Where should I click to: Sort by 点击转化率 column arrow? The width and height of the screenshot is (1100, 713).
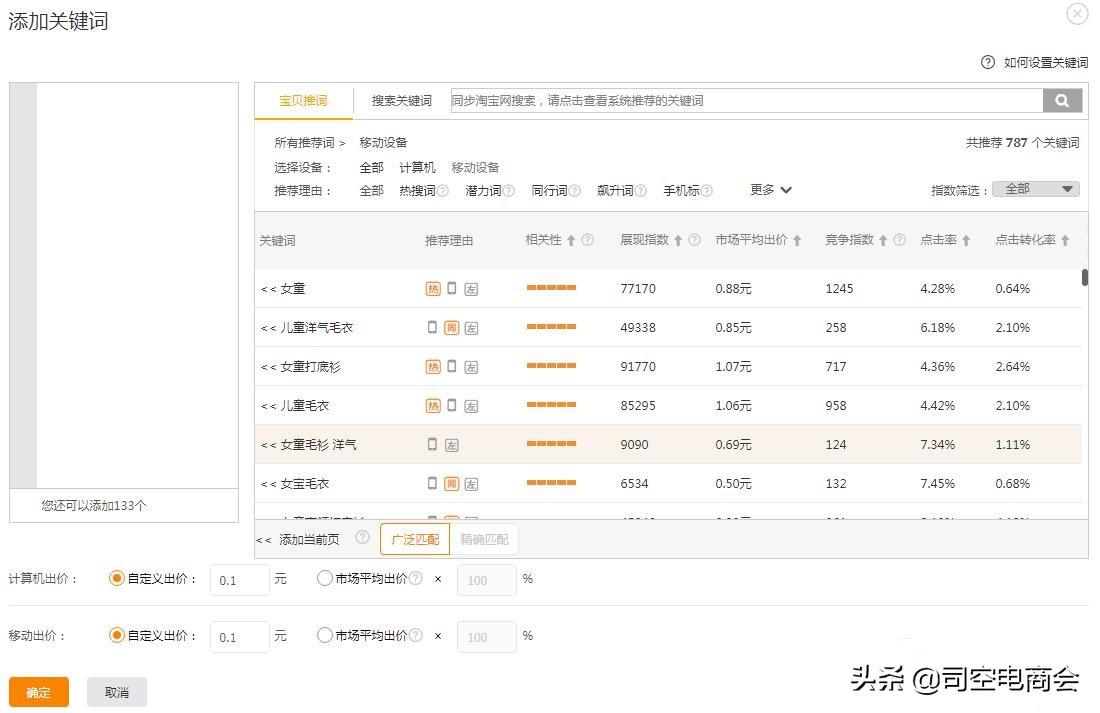click(x=1065, y=241)
